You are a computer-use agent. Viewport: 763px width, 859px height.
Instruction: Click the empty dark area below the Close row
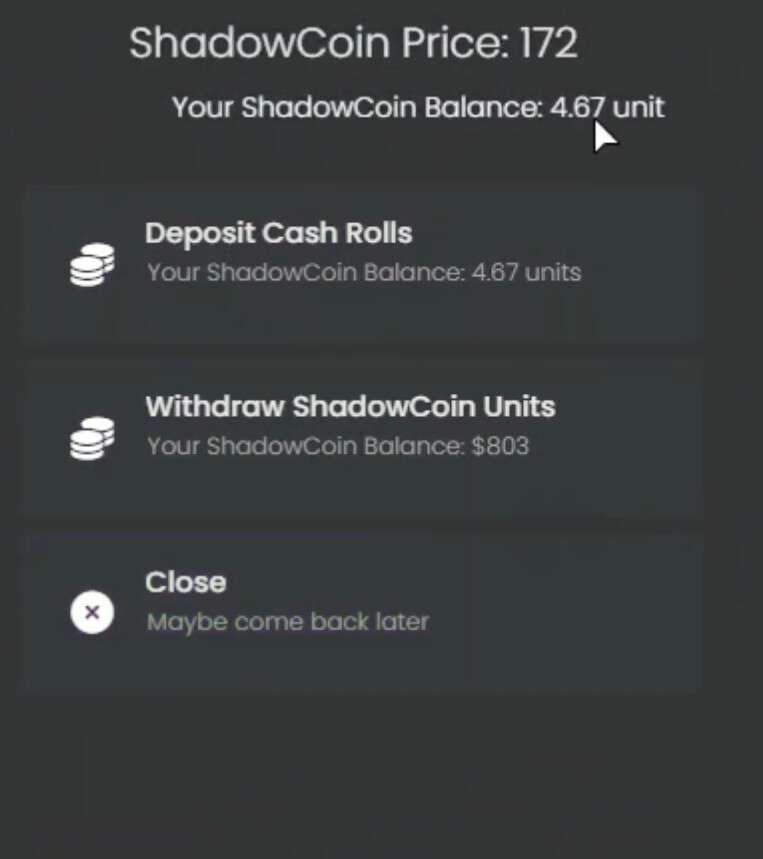pyautogui.click(x=380, y=770)
